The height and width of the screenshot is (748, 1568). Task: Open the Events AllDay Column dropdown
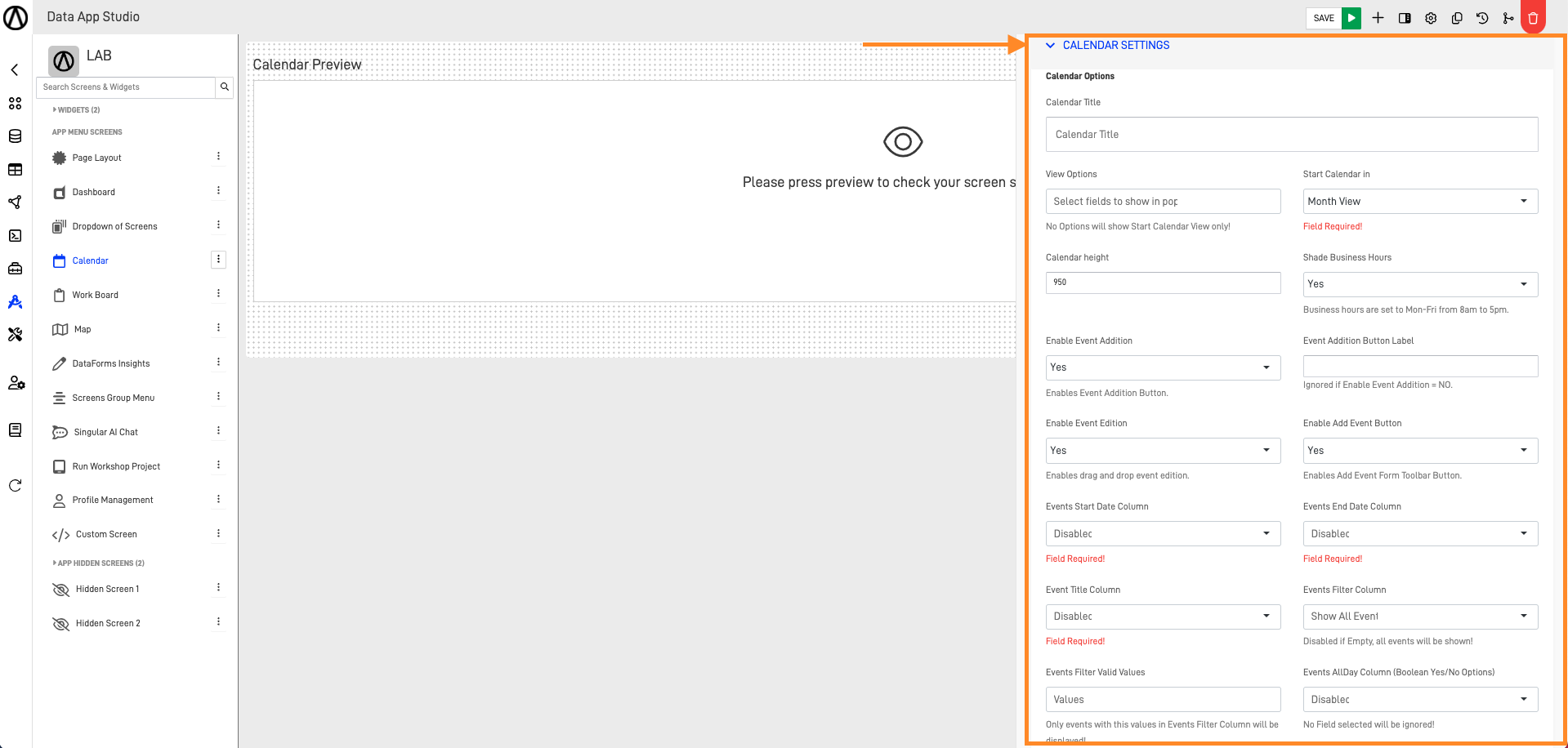(x=1420, y=700)
